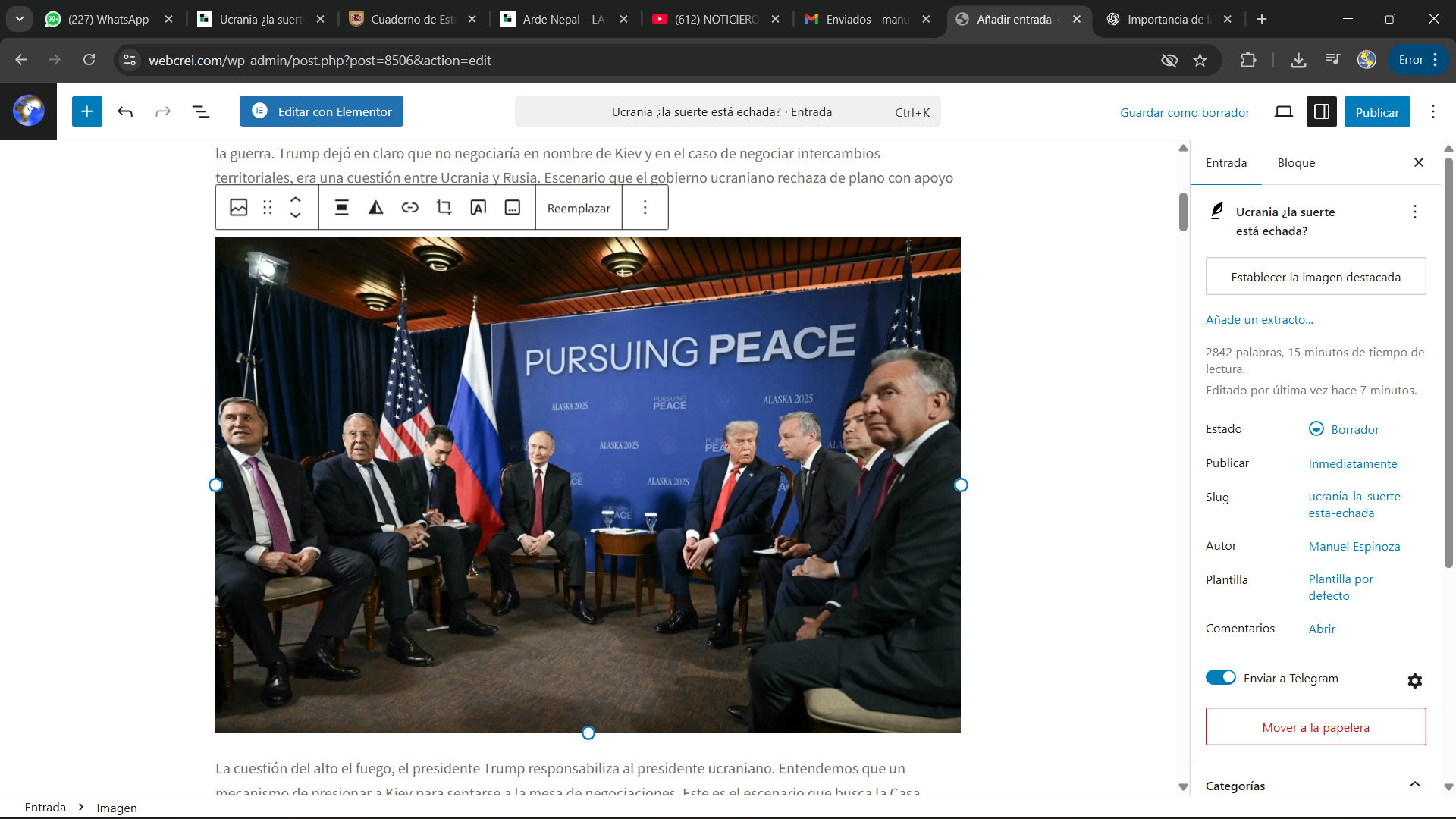This screenshot has width=1456, height=819.
Task: Click the image block move-up arrow
Action: coord(296,200)
